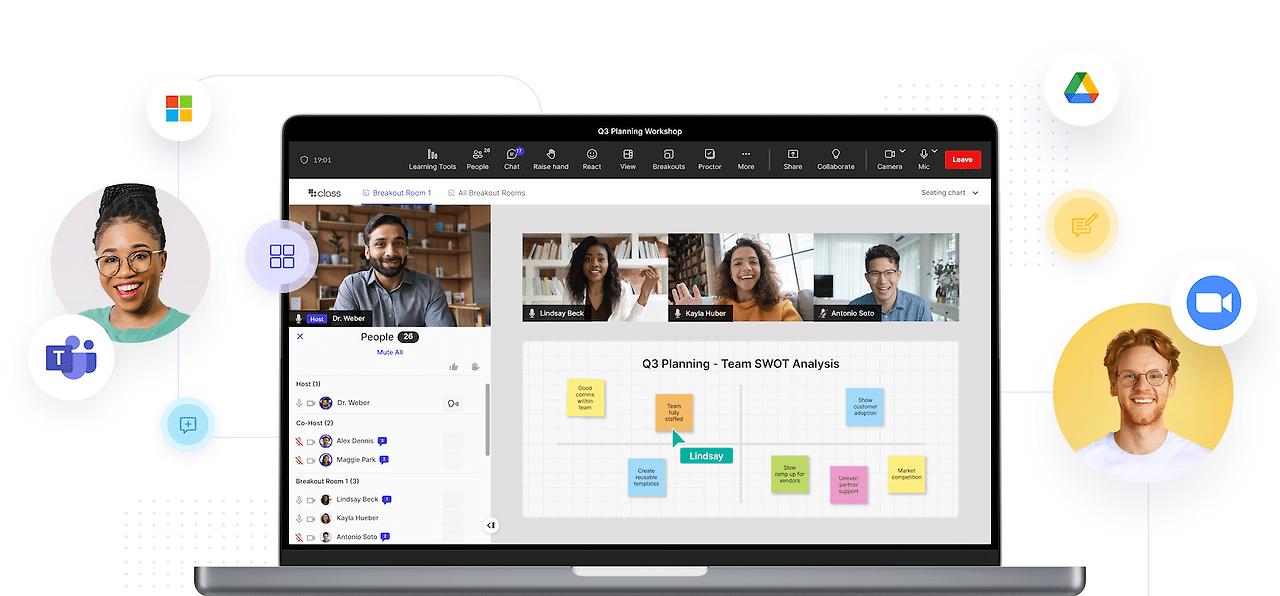Mute Lindsay Beck's microphone
Screen dimensions: 1280x596
(300, 499)
